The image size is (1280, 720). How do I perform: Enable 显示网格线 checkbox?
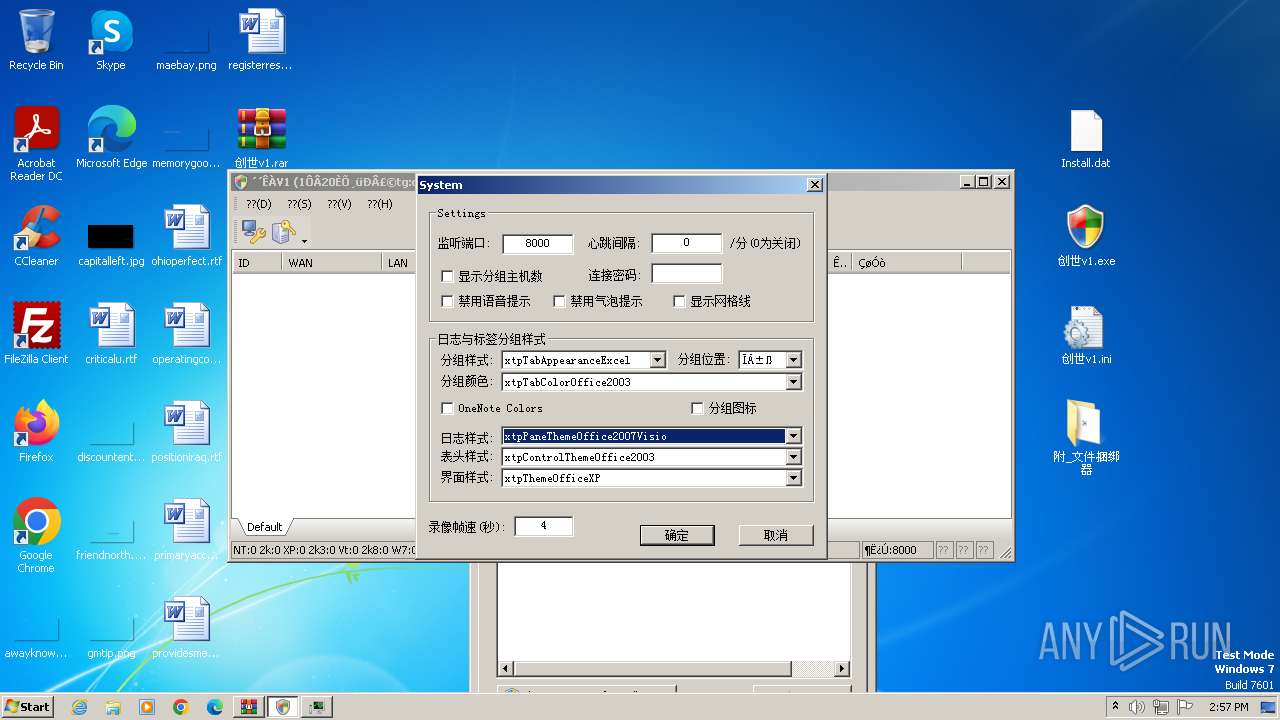point(679,301)
